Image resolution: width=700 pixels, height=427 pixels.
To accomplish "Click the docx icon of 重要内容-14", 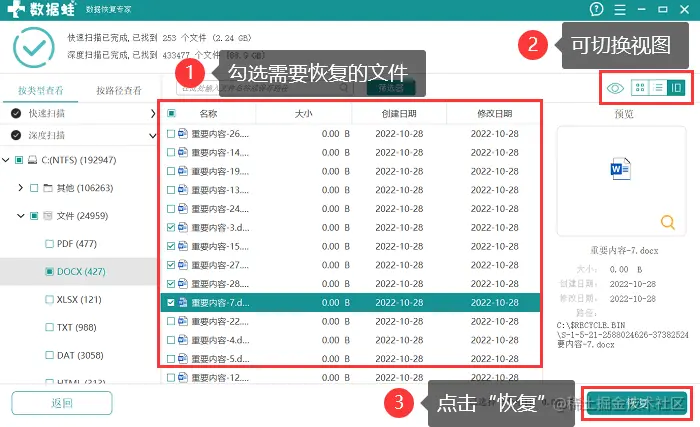I will click(x=183, y=152).
